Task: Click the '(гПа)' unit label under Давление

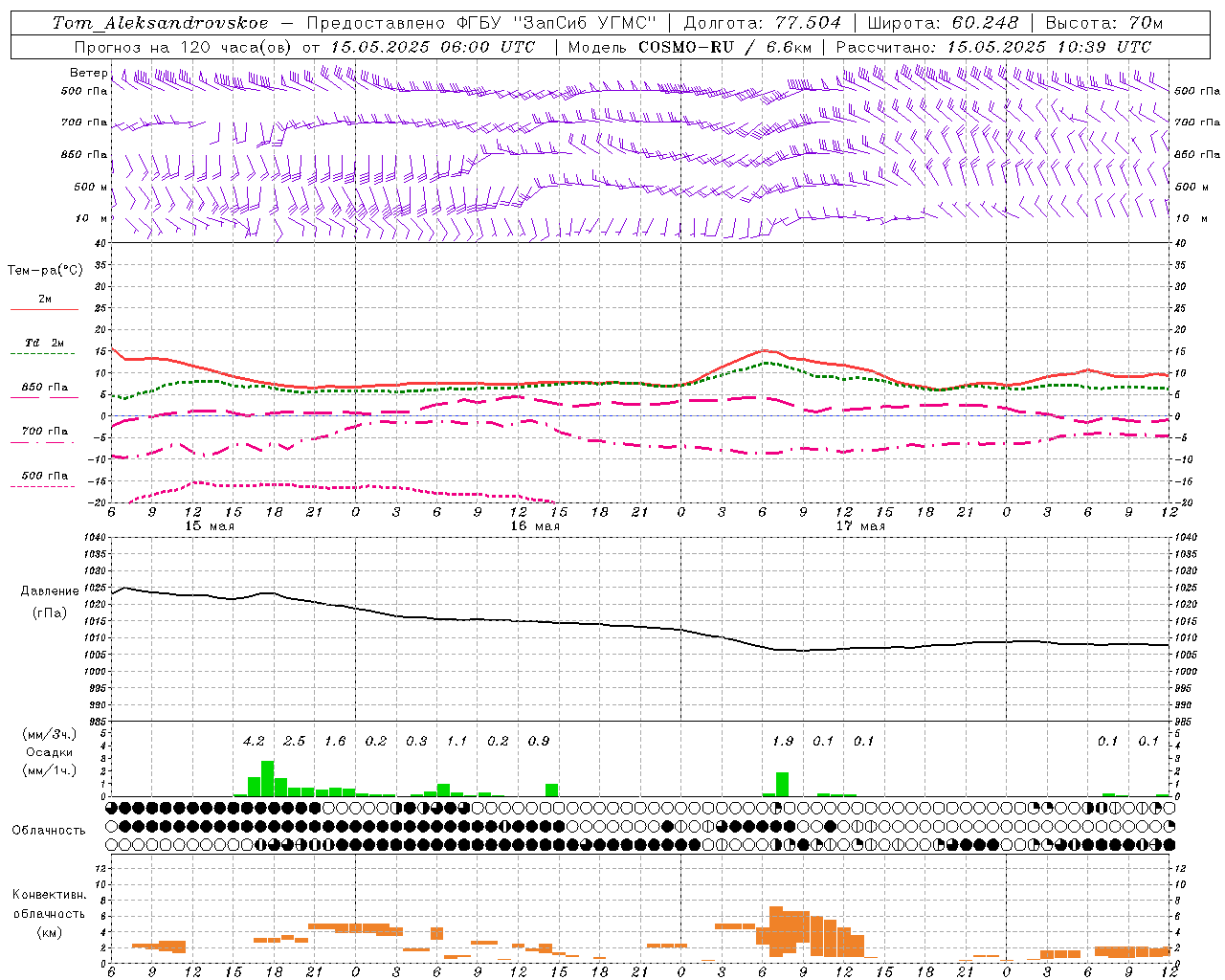Action: tap(50, 612)
